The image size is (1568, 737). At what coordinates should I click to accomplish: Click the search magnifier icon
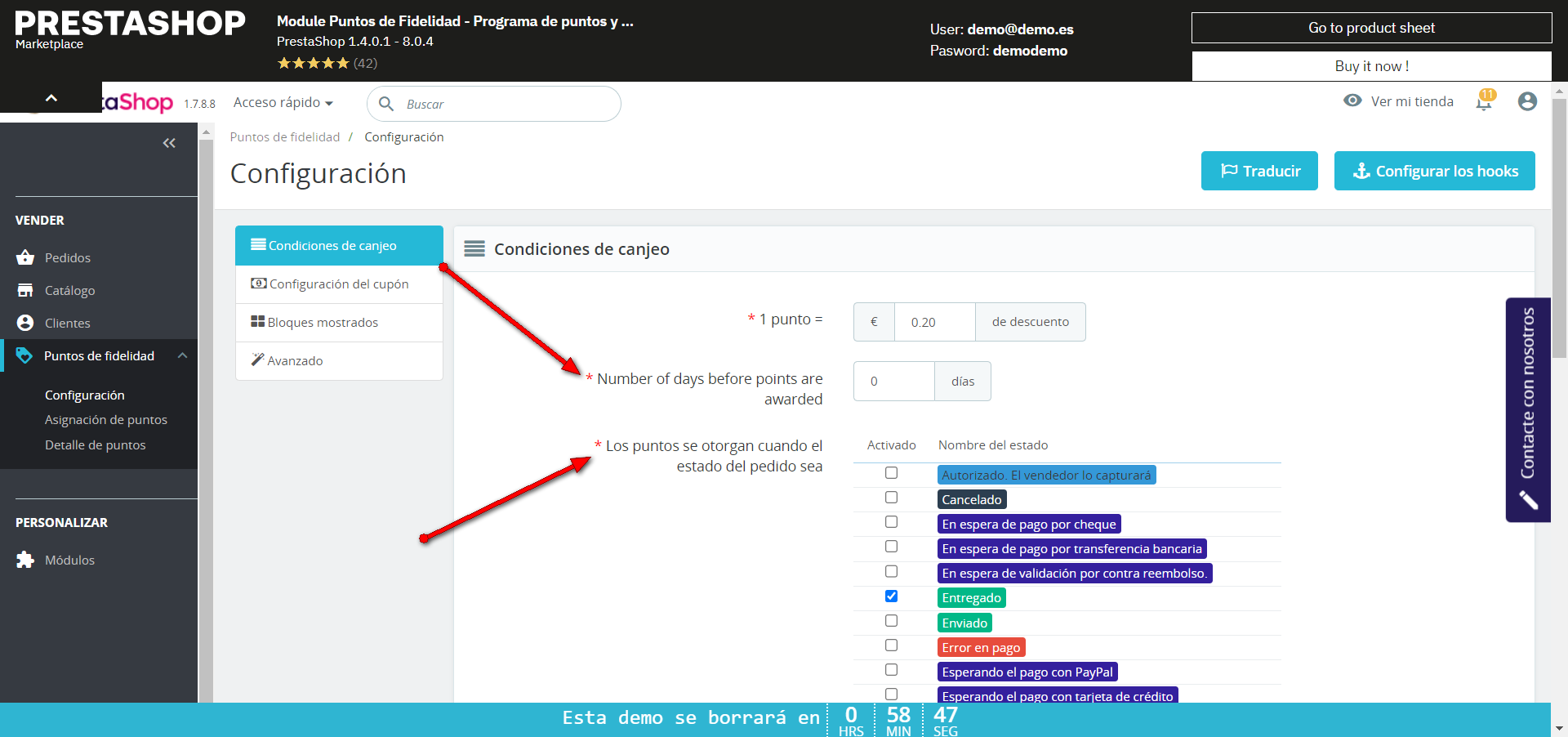point(386,104)
